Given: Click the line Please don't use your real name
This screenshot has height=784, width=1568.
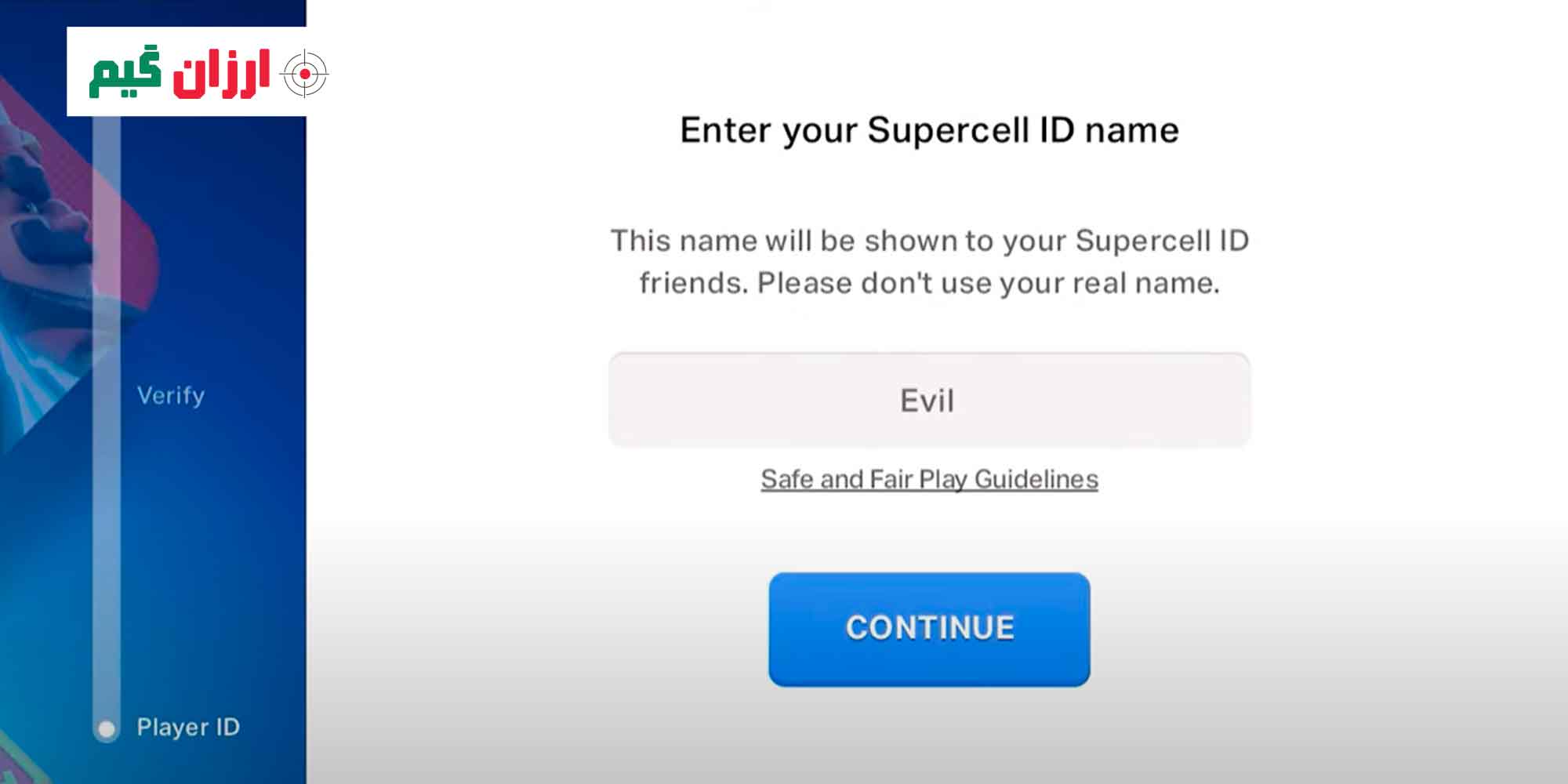Looking at the screenshot, I should tap(988, 283).
